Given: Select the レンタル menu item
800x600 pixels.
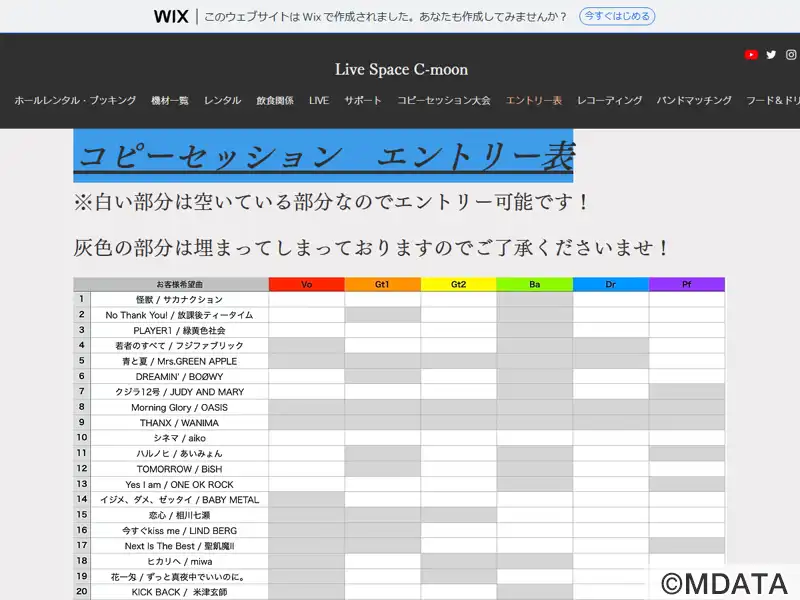Looking at the screenshot, I should click(222, 101).
